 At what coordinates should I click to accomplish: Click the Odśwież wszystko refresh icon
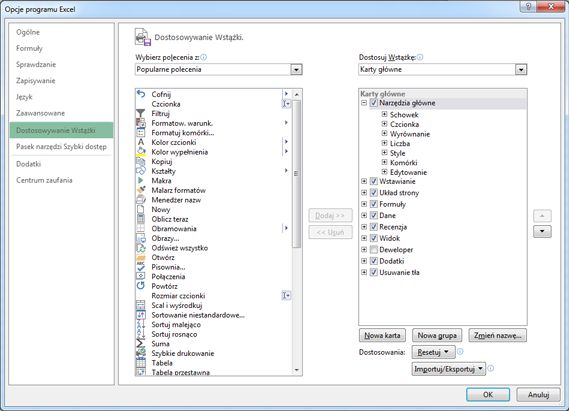pos(141,248)
